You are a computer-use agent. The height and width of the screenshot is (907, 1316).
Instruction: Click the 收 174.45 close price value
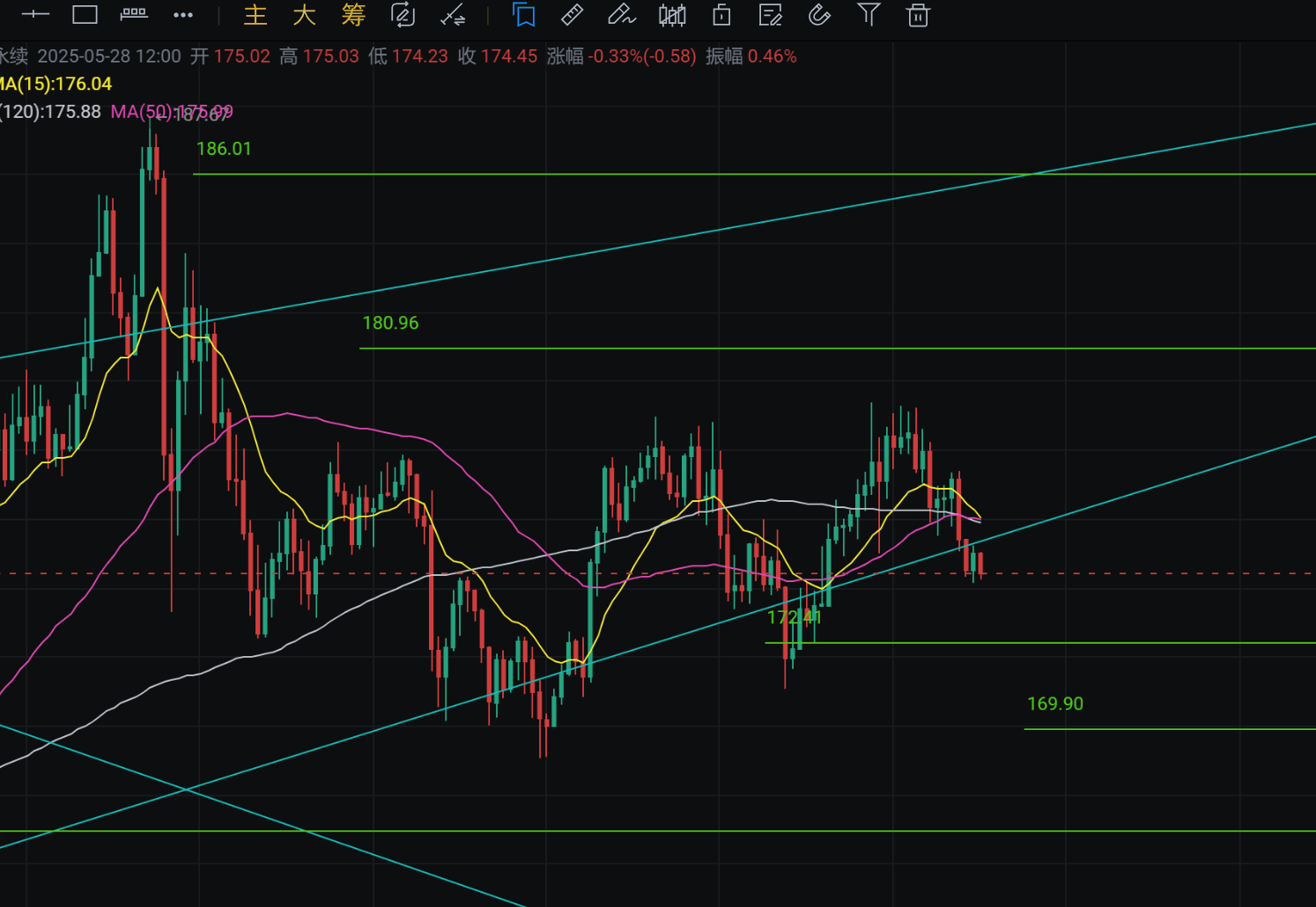498,56
